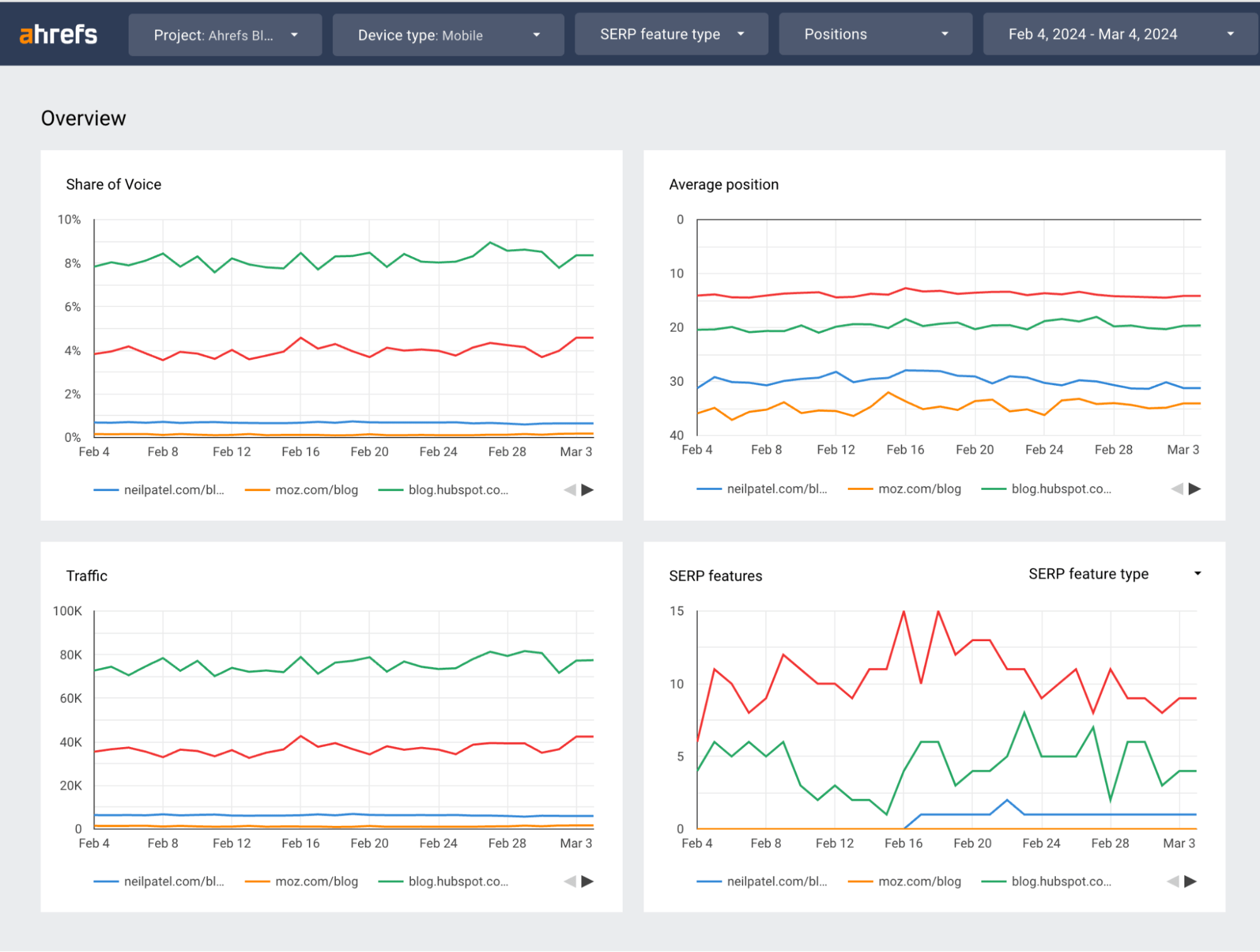
Task: Click moz.com/blog orange swatch in SERP features legend
Action: point(860,881)
